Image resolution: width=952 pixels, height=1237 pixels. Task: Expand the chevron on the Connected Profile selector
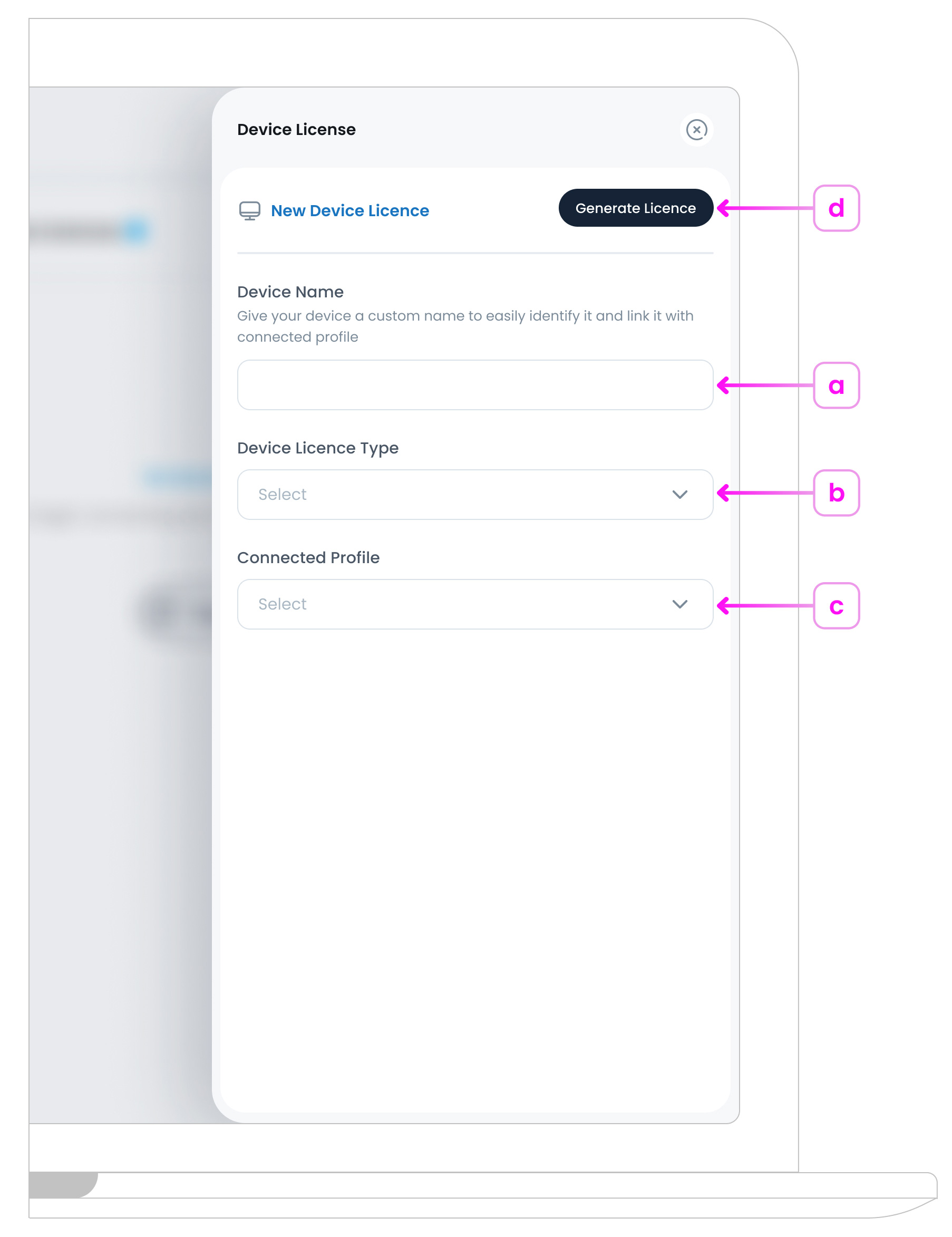point(680,604)
